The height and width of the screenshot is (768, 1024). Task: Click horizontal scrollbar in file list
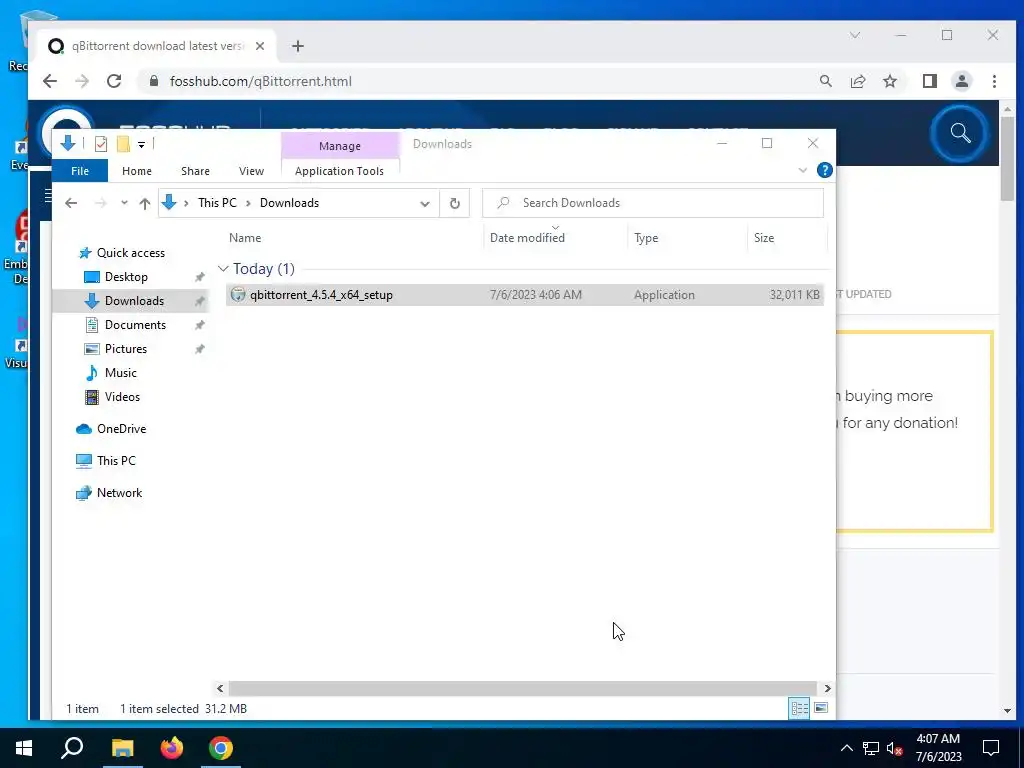pos(522,688)
